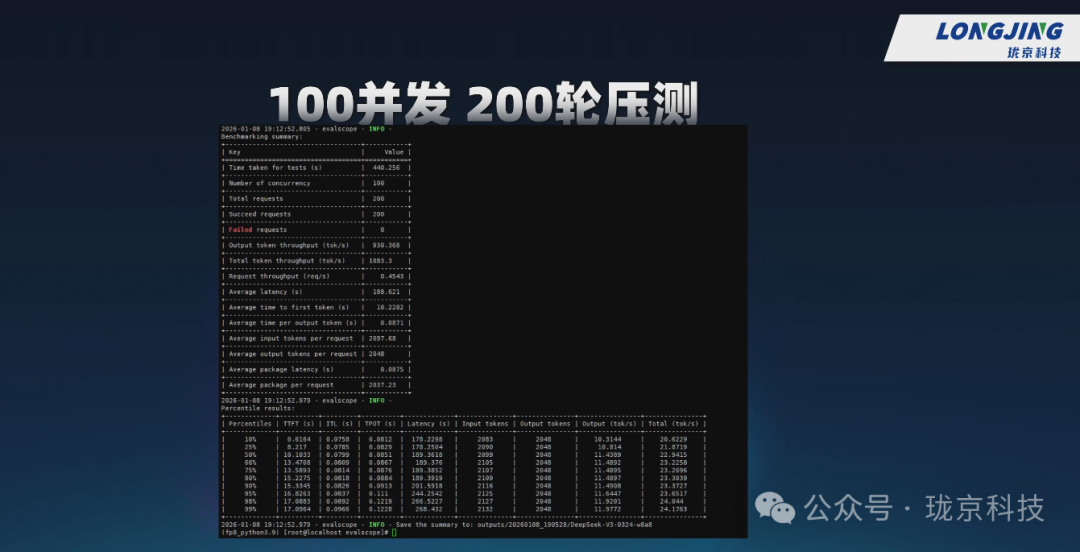Select Output tok/s value 10.3144
The width and height of the screenshot is (1080, 552).
pyautogui.click(x=608, y=439)
